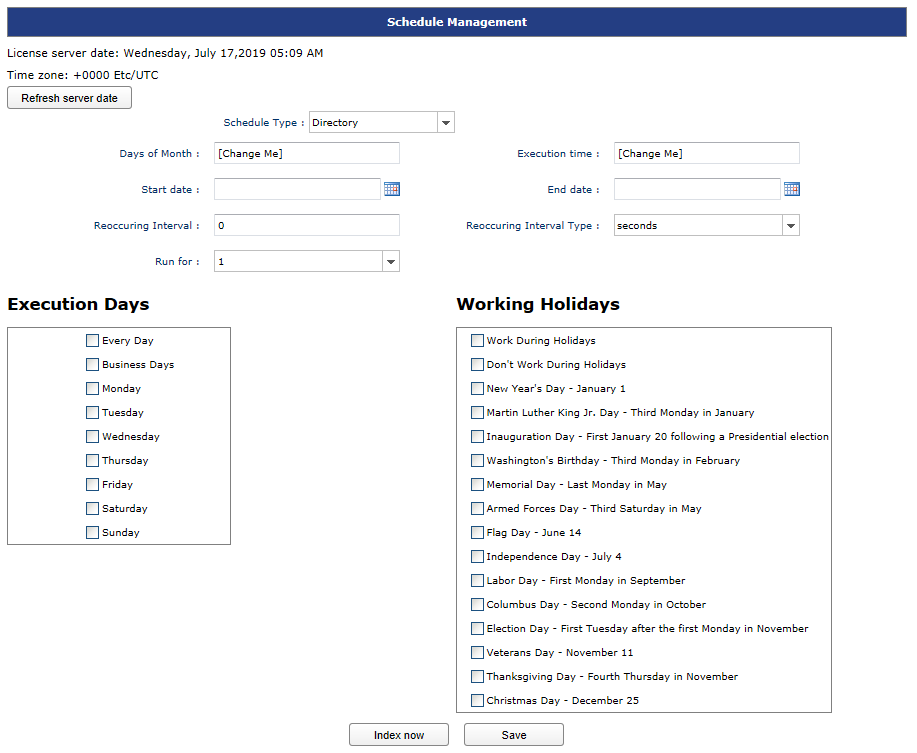This screenshot has width=917, height=753.
Task: Enable Business Days execution
Action: (92, 364)
